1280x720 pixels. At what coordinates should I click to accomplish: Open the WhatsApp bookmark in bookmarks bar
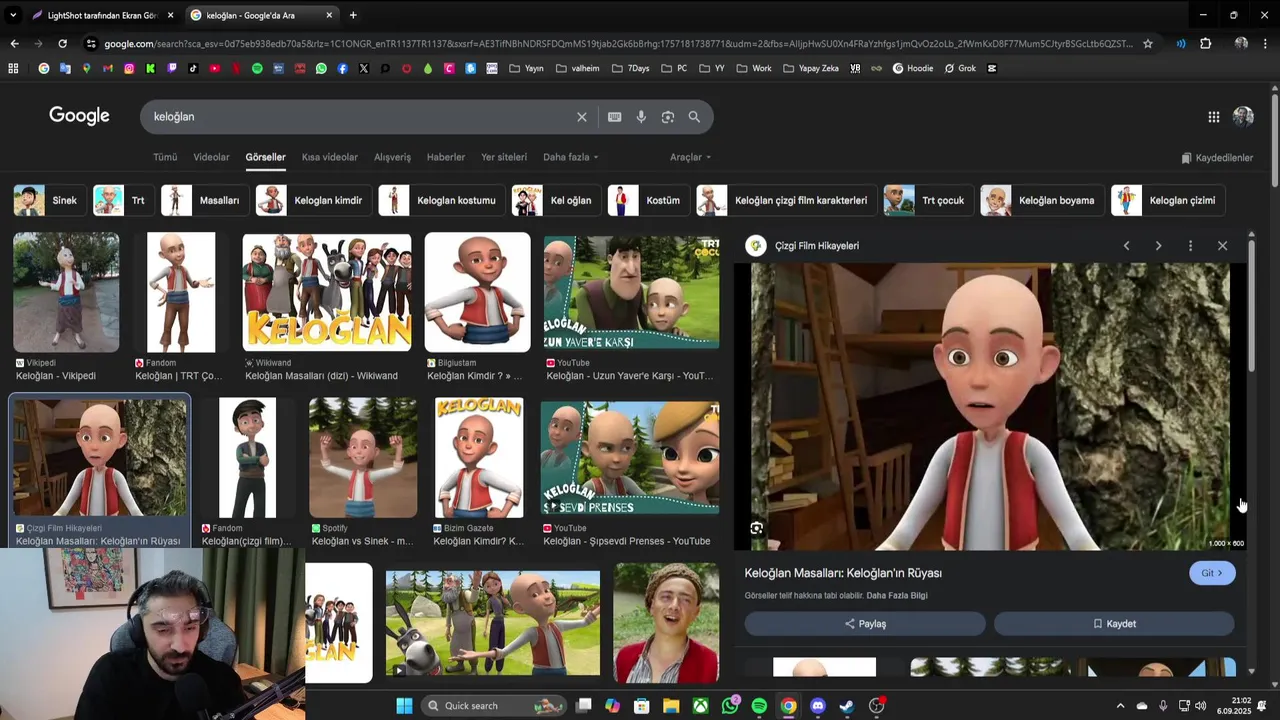pyautogui.click(x=321, y=69)
